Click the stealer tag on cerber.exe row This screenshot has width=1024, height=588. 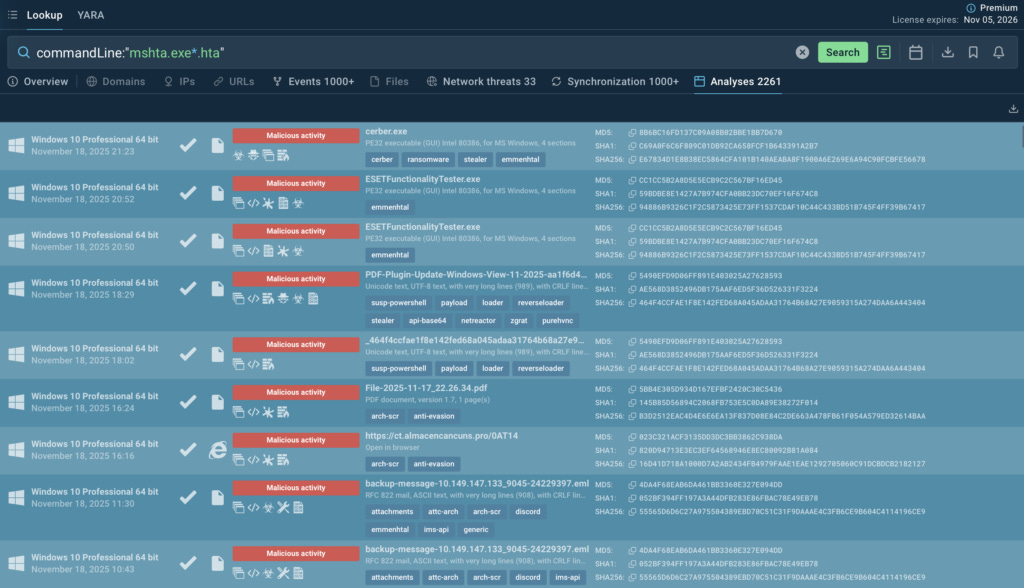pos(475,159)
